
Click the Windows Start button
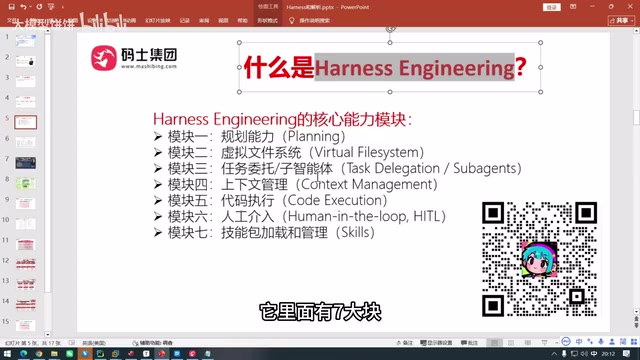pyautogui.click(x=7, y=353)
